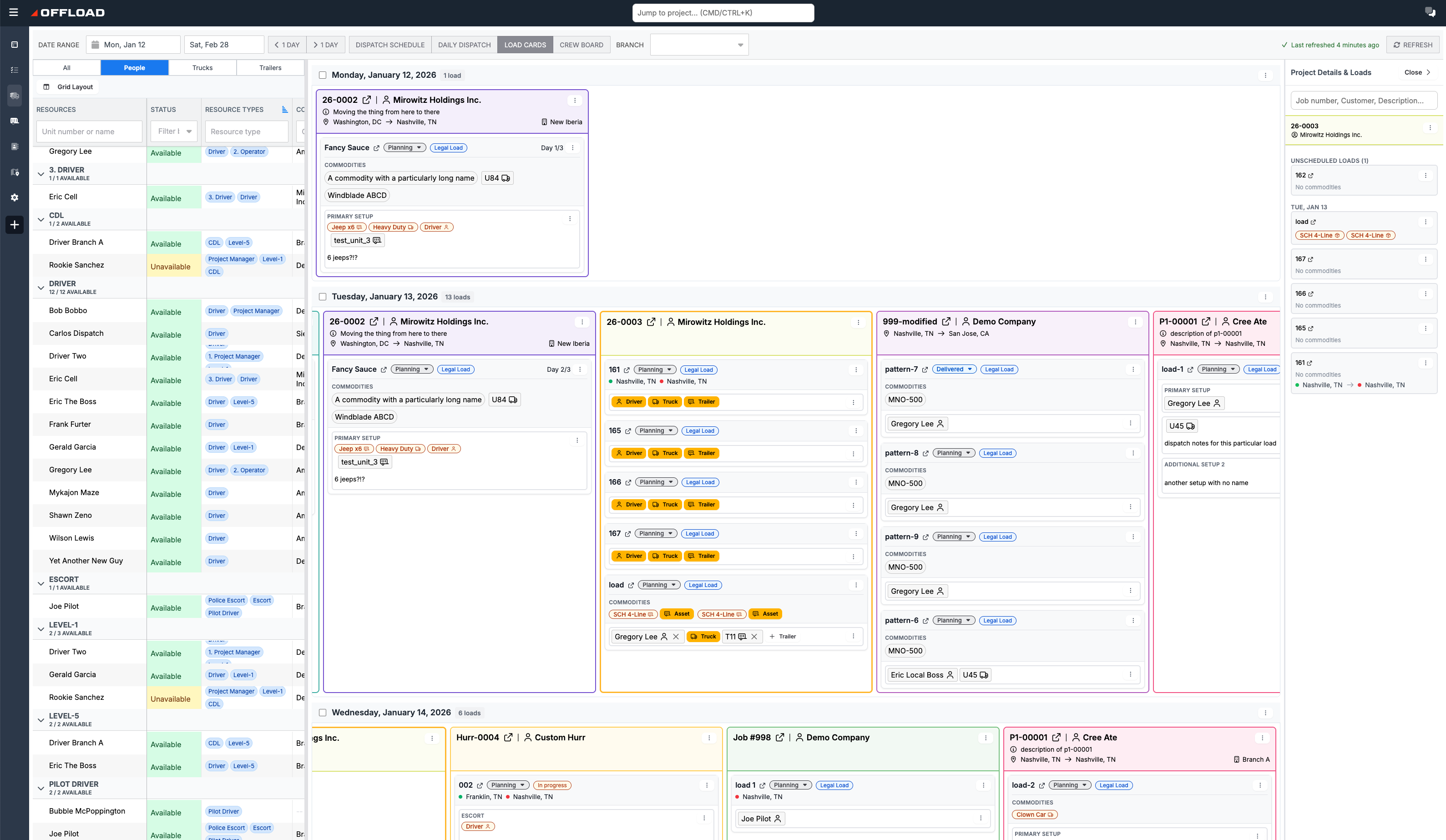
Task: Open project 26-0003 external link icon
Action: pos(651,322)
